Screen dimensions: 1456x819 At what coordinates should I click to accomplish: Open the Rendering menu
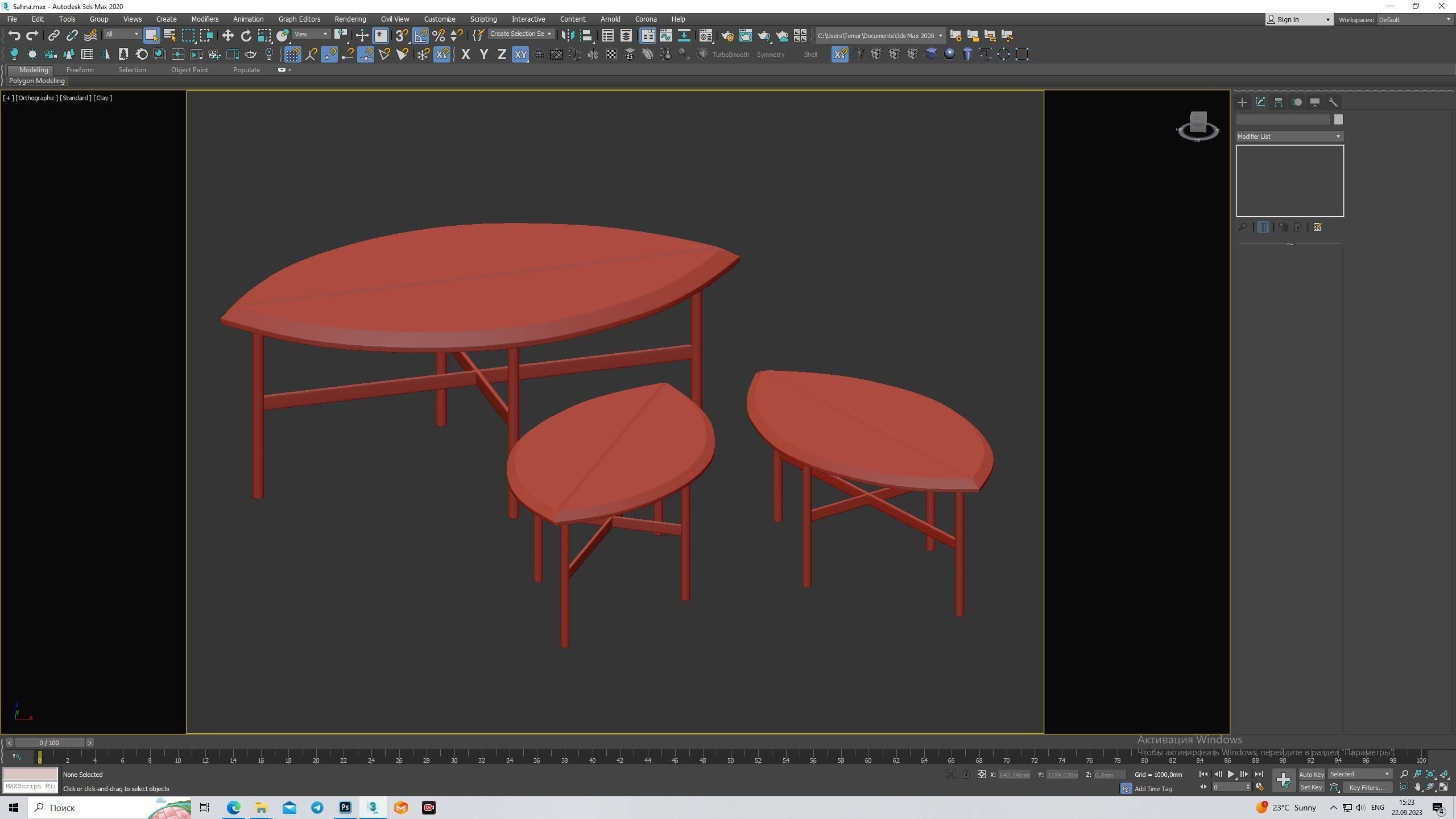[350, 19]
